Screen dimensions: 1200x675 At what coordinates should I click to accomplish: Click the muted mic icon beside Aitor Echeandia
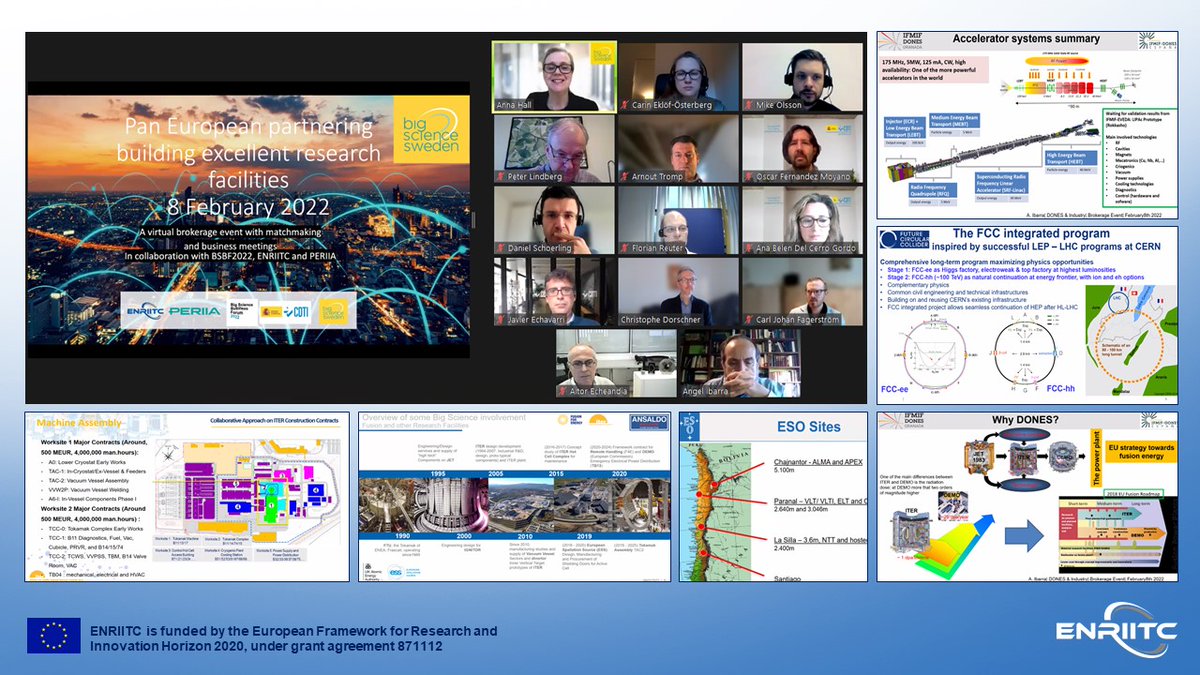coord(563,393)
